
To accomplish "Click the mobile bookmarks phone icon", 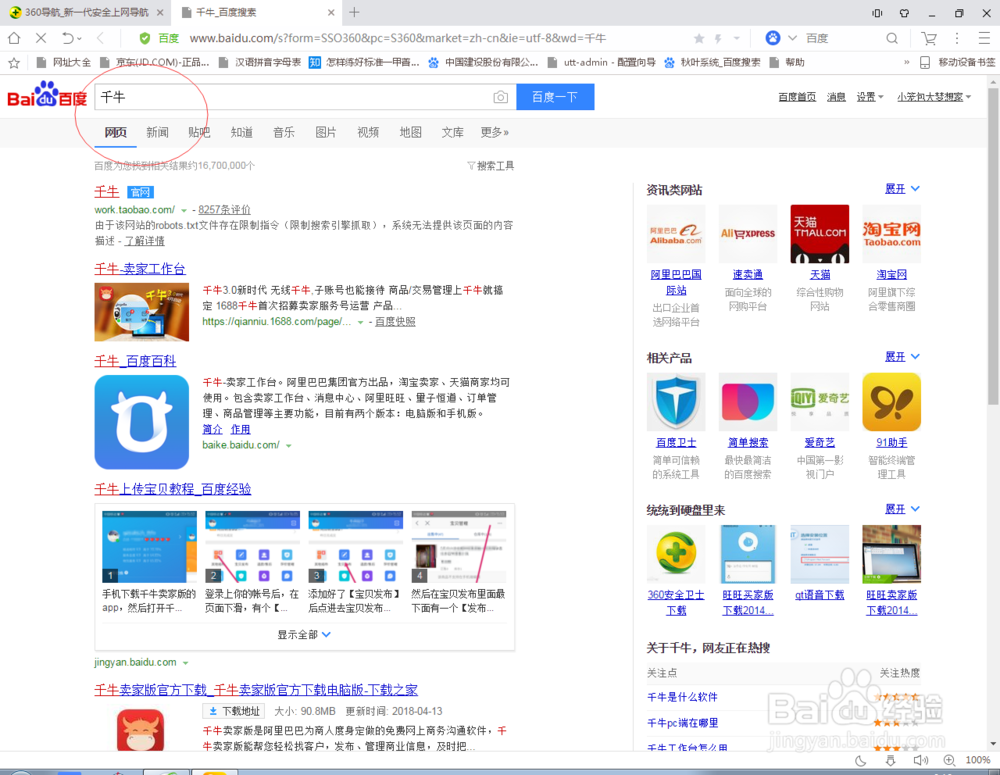I will pyautogui.click(x=925, y=61).
